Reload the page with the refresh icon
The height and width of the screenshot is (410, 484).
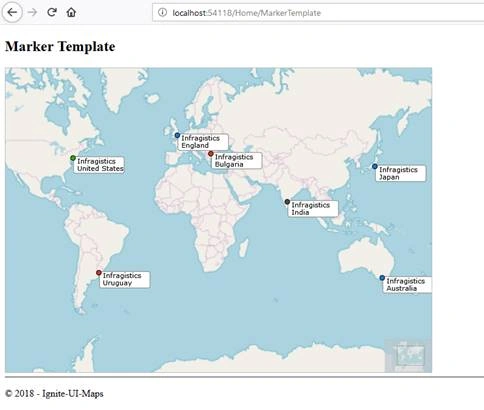[52, 12]
